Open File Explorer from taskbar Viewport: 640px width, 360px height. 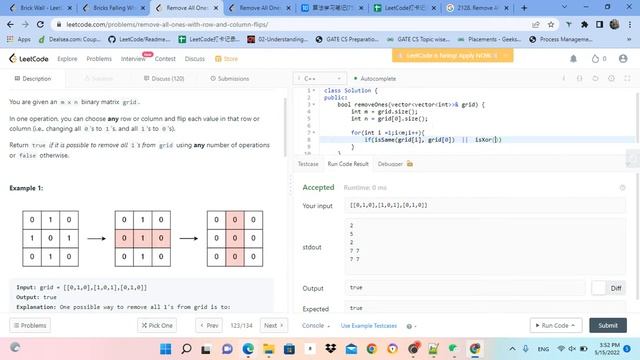pos(269,349)
